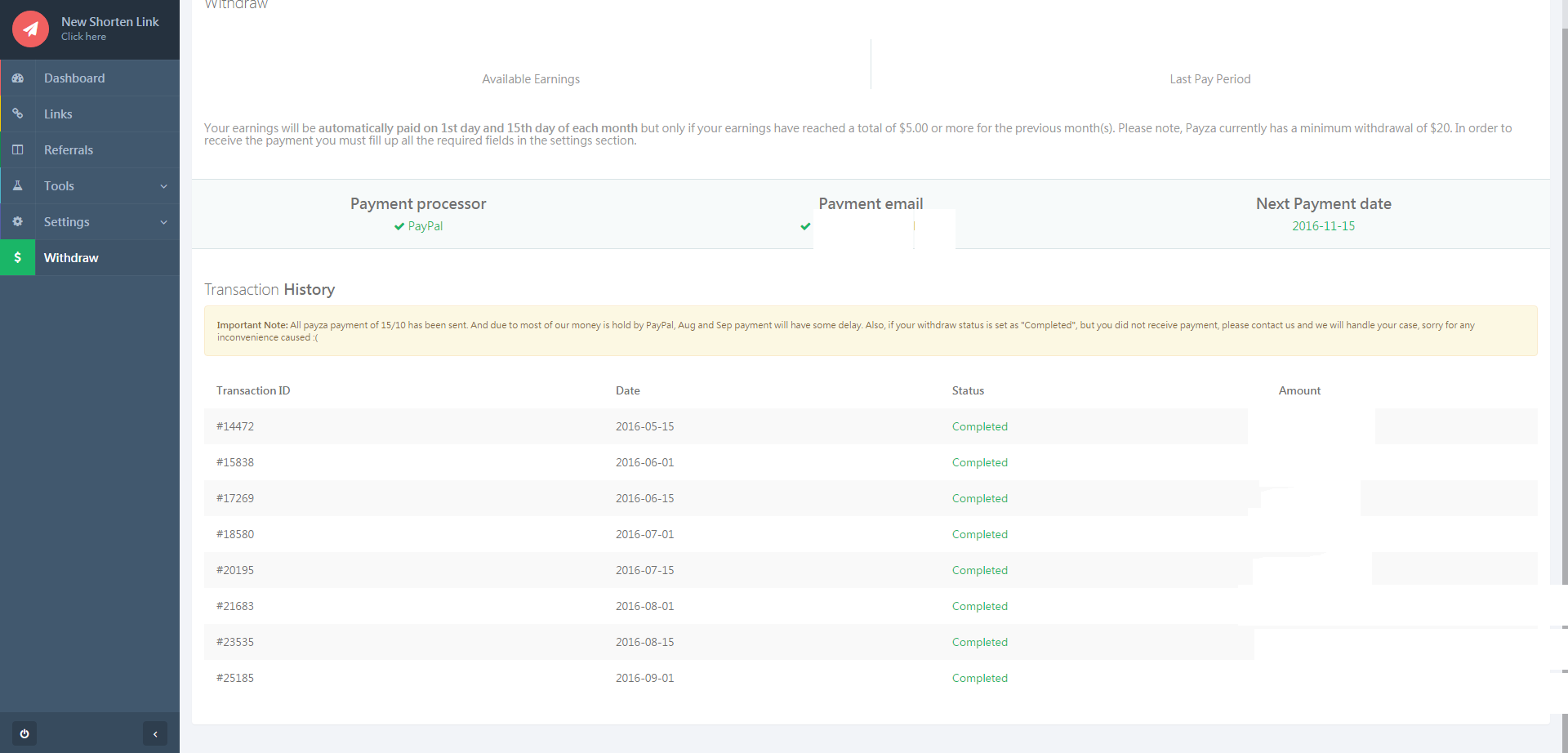The height and width of the screenshot is (753, 1568).
Task: Expand the Settings submenu arrow
Action: point(163,222)
